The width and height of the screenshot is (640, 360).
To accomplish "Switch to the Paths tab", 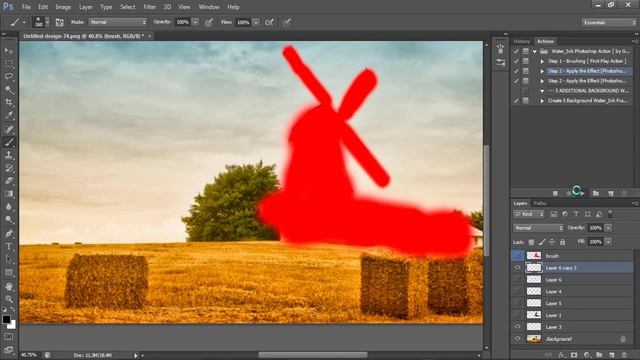I will click(x=540, y=203).
